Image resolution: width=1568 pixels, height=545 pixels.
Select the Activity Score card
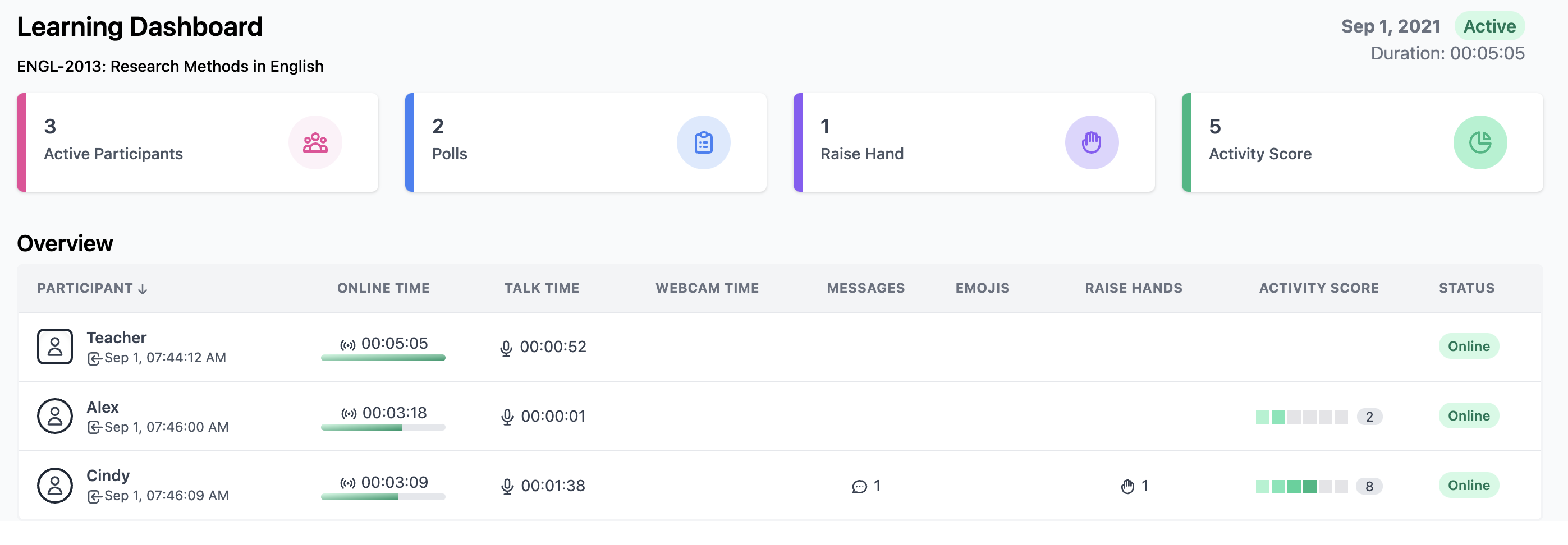(x=1363, y=142)
